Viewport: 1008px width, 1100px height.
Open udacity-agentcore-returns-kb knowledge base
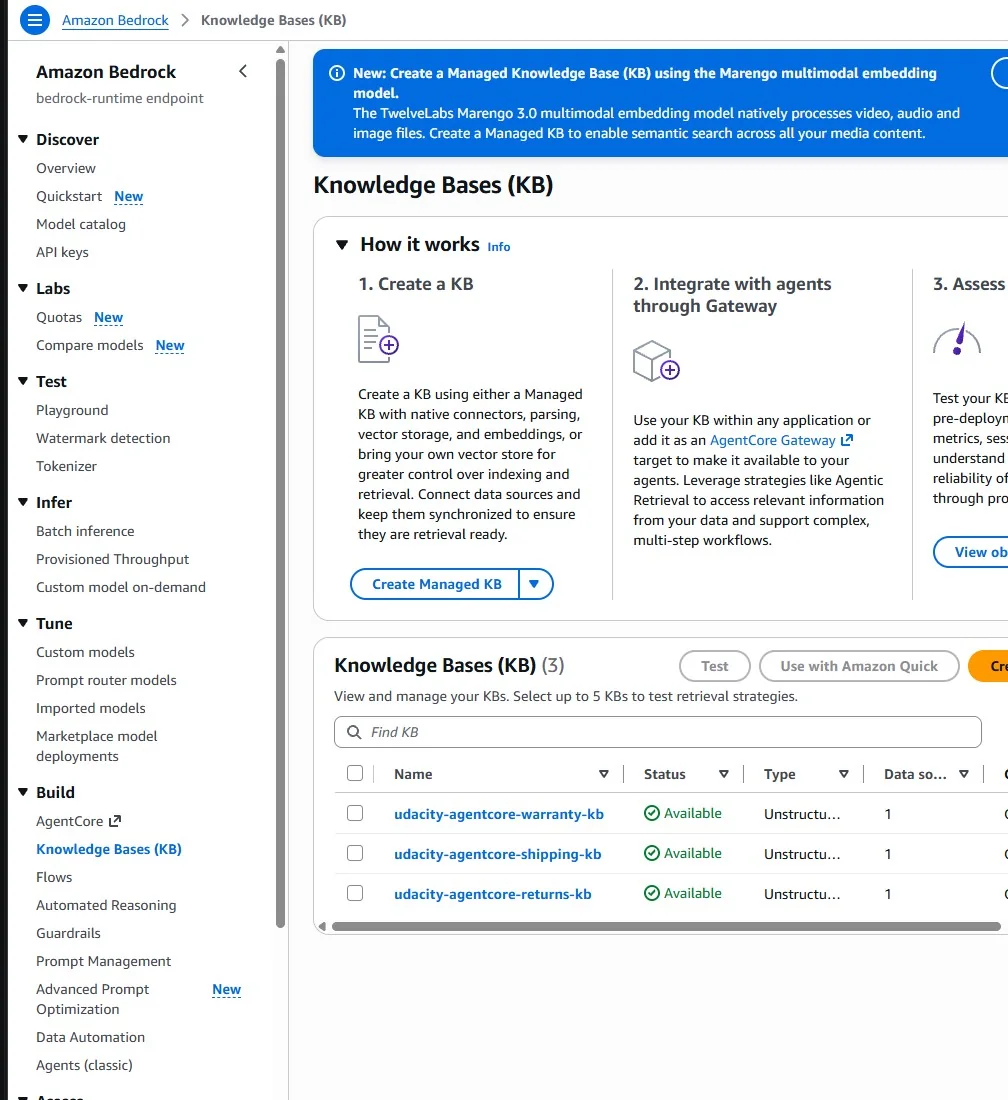492,894
